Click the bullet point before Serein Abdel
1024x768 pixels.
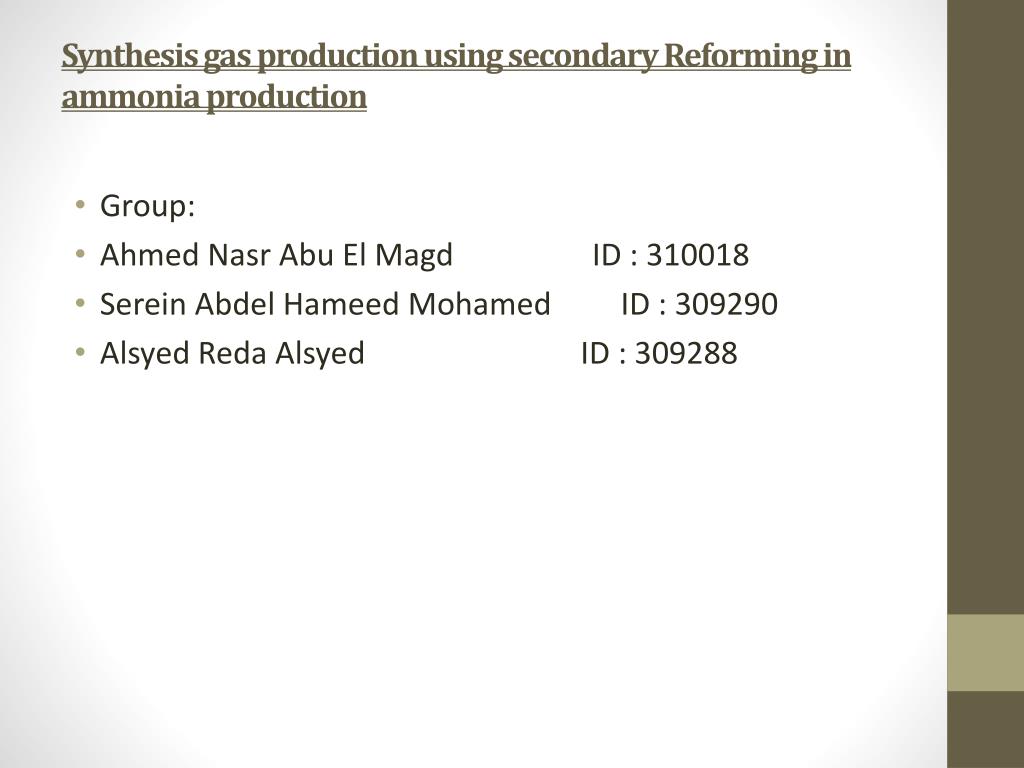80,303
